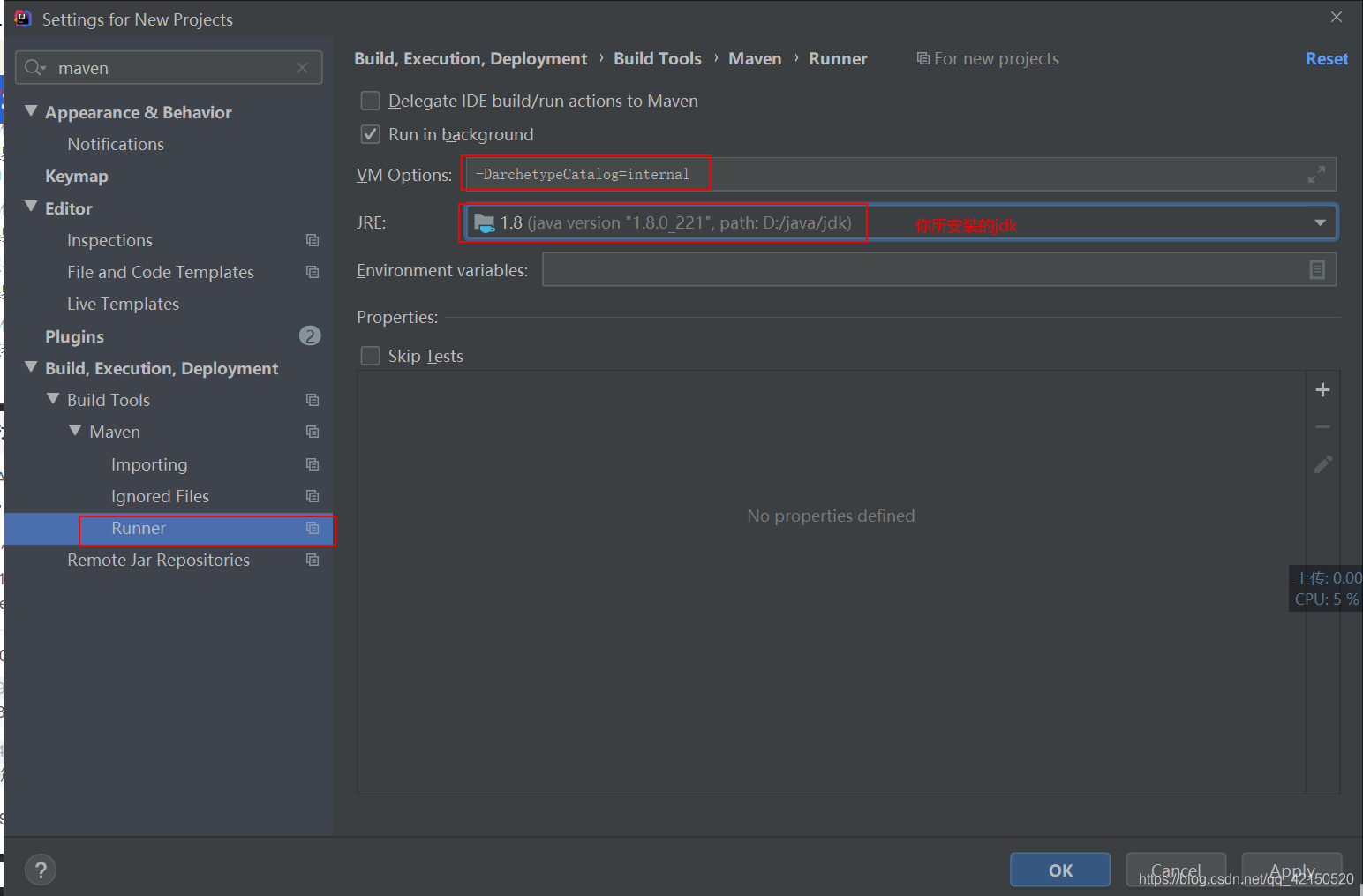Edit the selected Maven property
The height and width of the screenshot is (896, 1363).
[x=1322, y=464]
